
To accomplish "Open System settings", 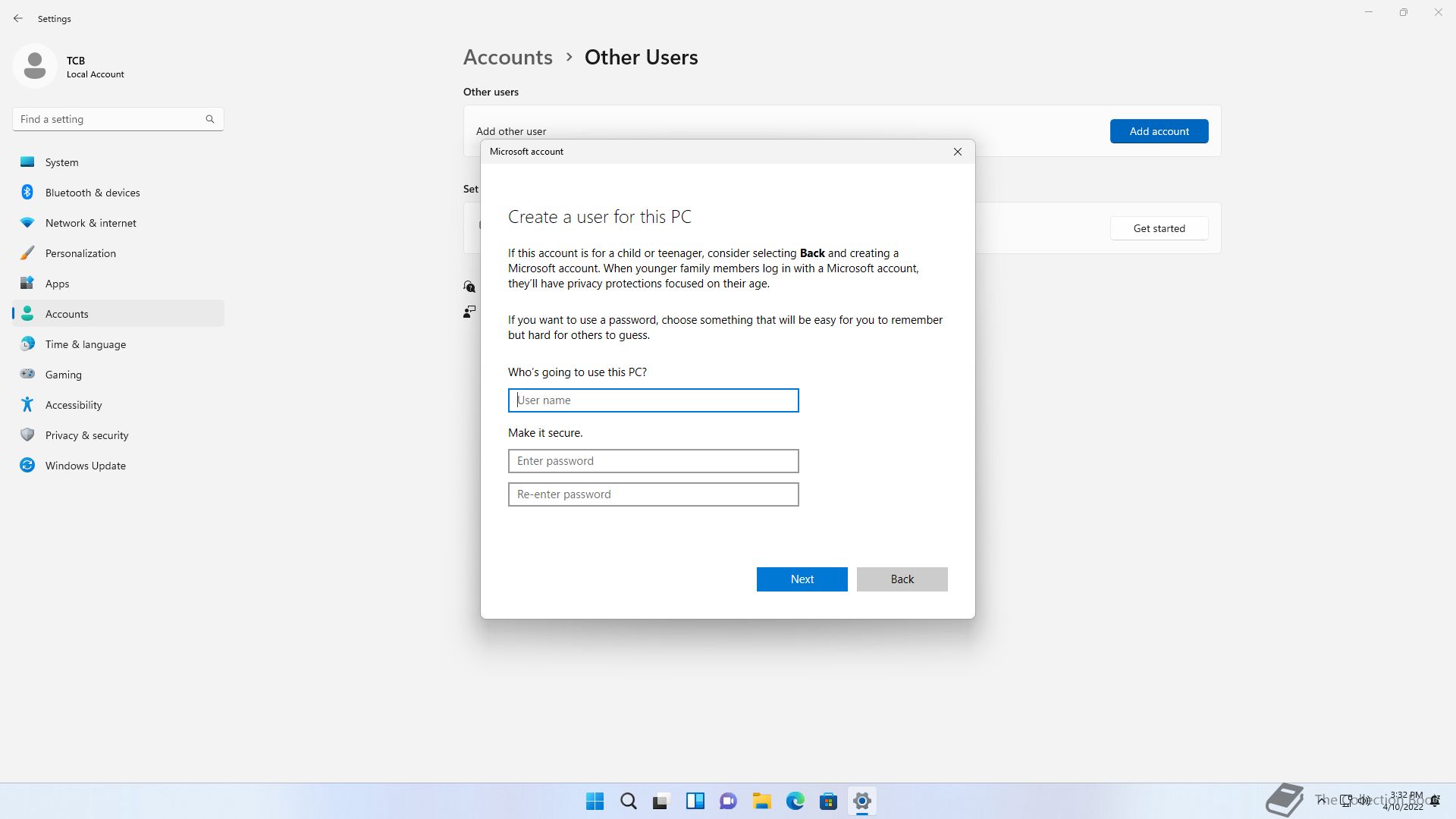I will tap(118, 162).
